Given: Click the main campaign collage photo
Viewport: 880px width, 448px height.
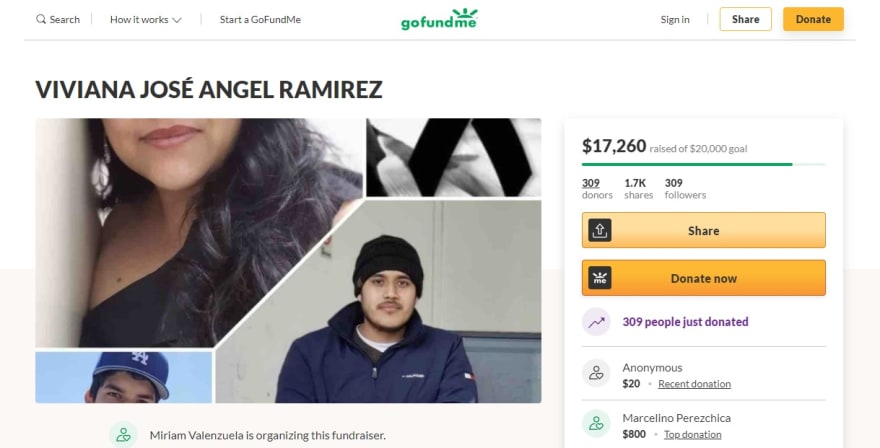Looking at the screenshot, I should 288,260.
